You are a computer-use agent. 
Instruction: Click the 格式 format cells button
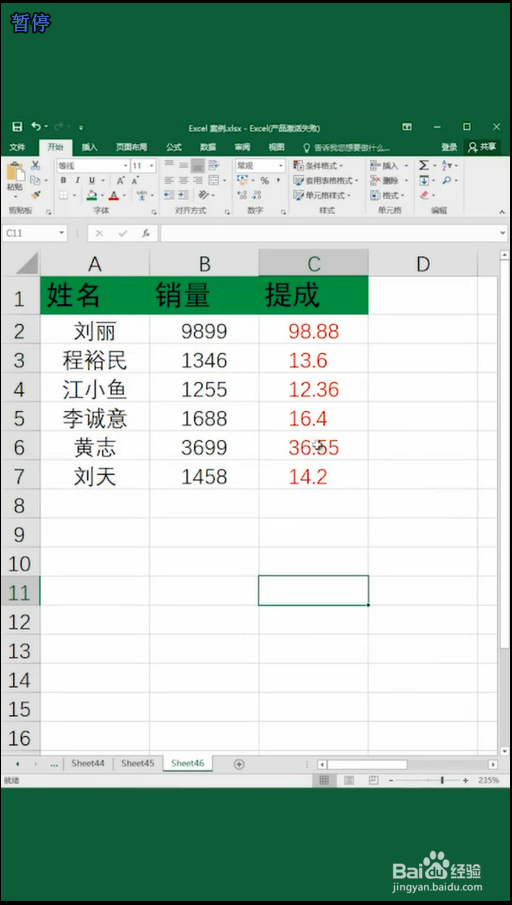387,196
